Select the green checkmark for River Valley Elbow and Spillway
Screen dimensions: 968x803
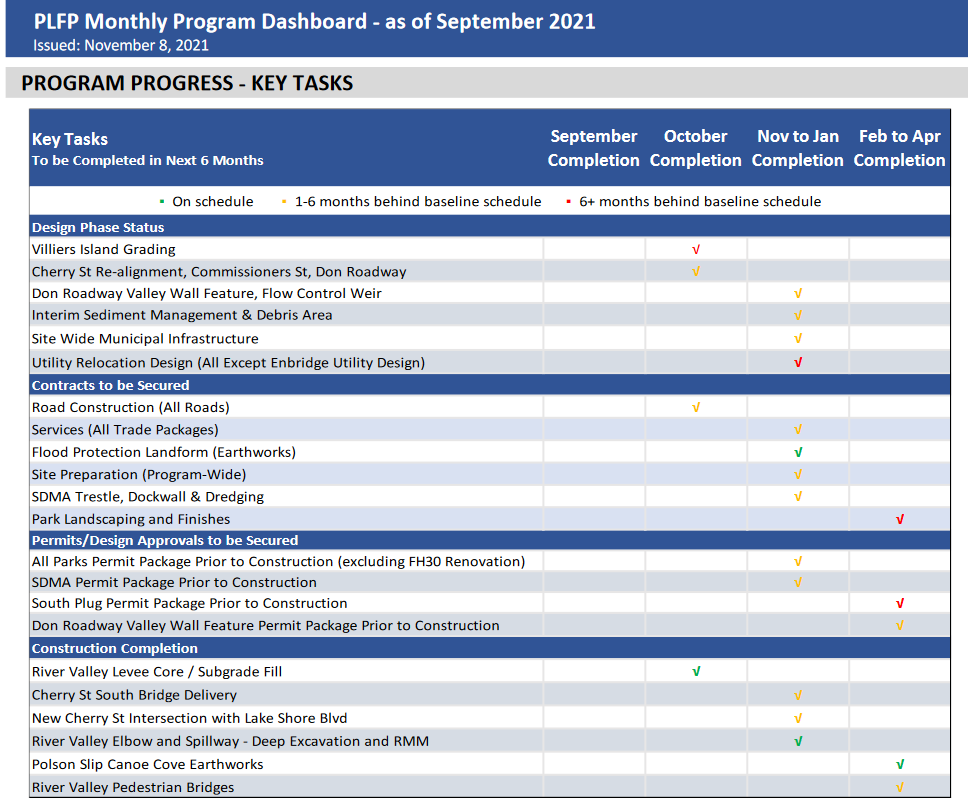(798, 741)
